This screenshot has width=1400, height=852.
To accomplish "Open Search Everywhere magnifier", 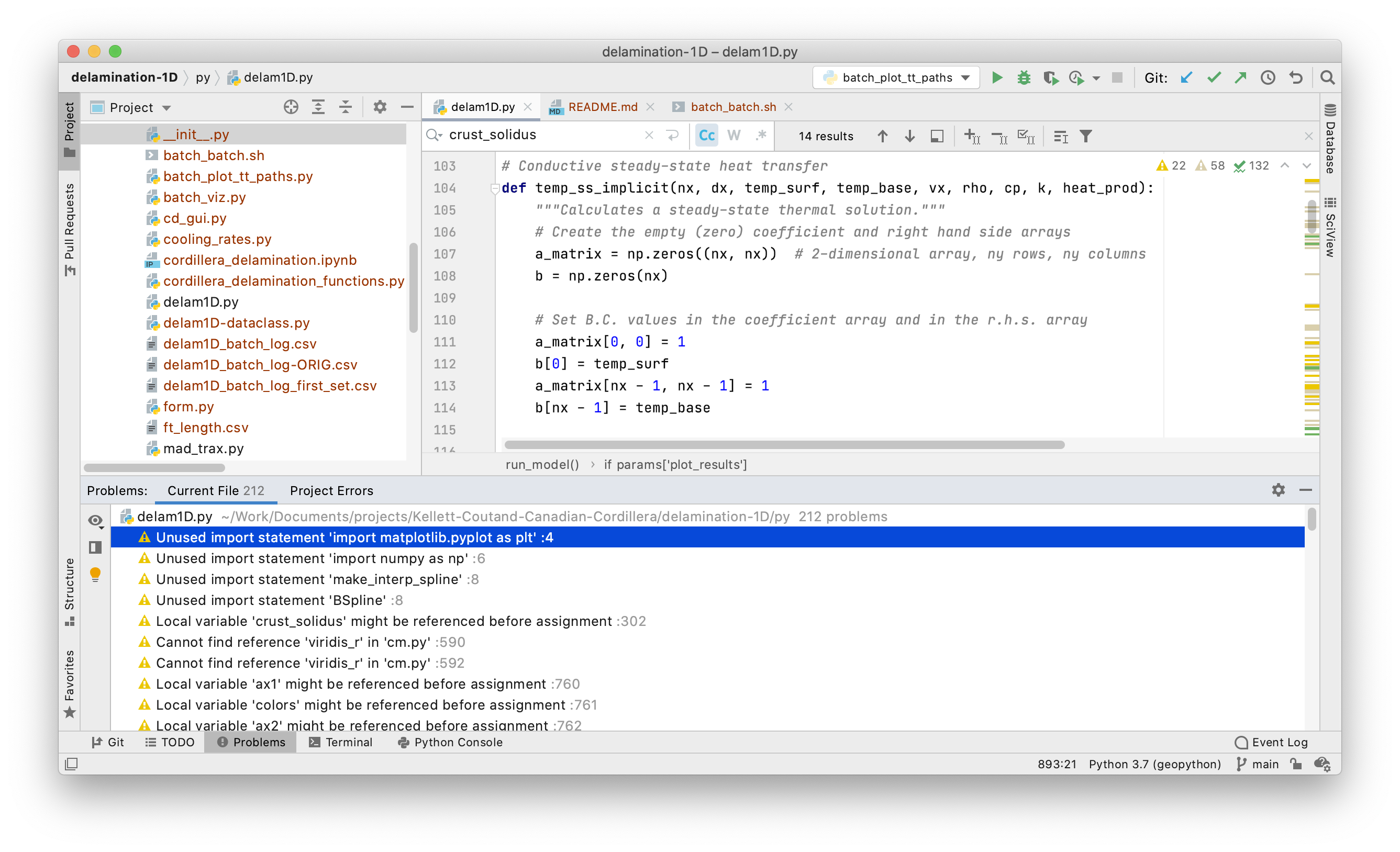I will coord(1327,78).
